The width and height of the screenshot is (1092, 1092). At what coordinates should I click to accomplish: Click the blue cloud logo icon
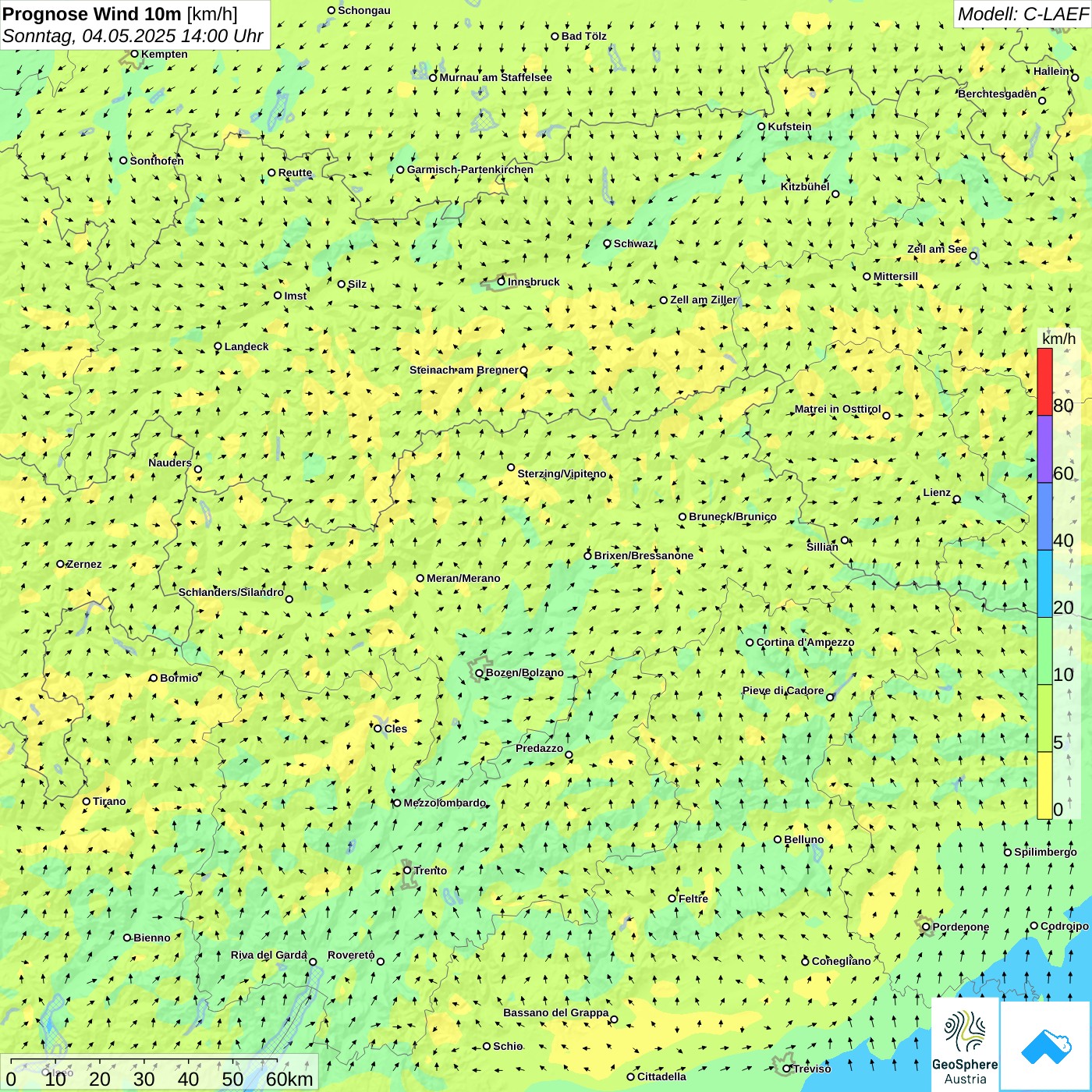tap(1045, 1046)
